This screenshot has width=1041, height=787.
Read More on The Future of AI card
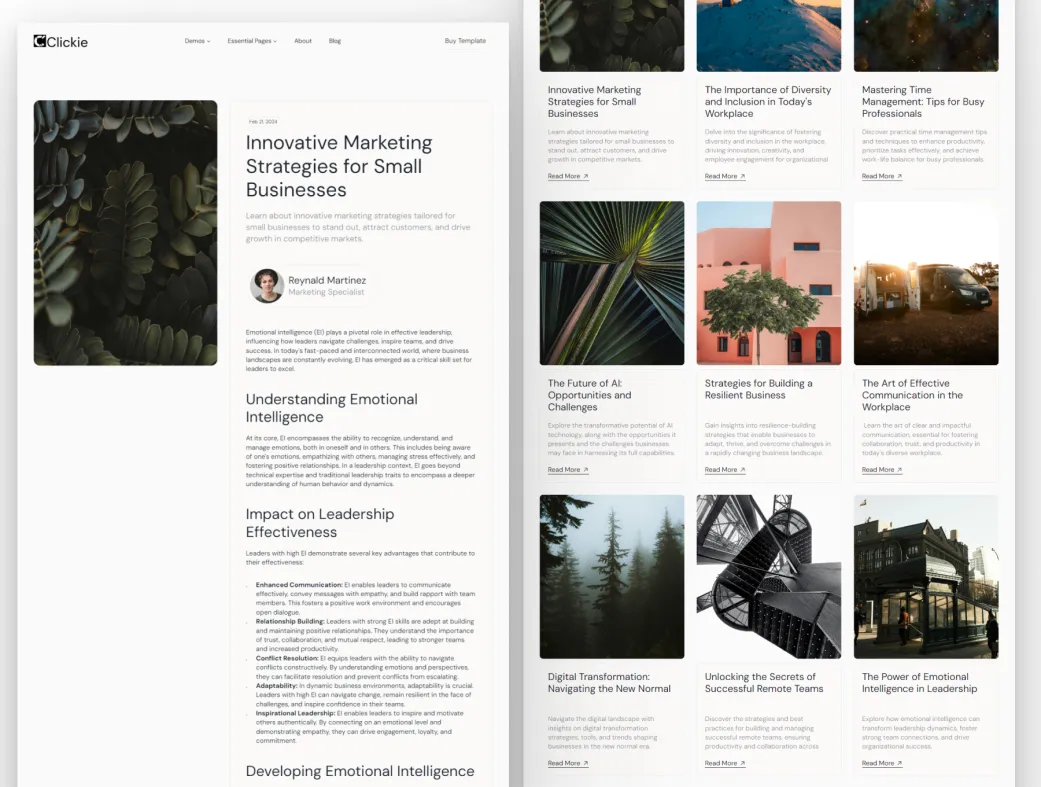pyautogui.click(x=568, y=470)
